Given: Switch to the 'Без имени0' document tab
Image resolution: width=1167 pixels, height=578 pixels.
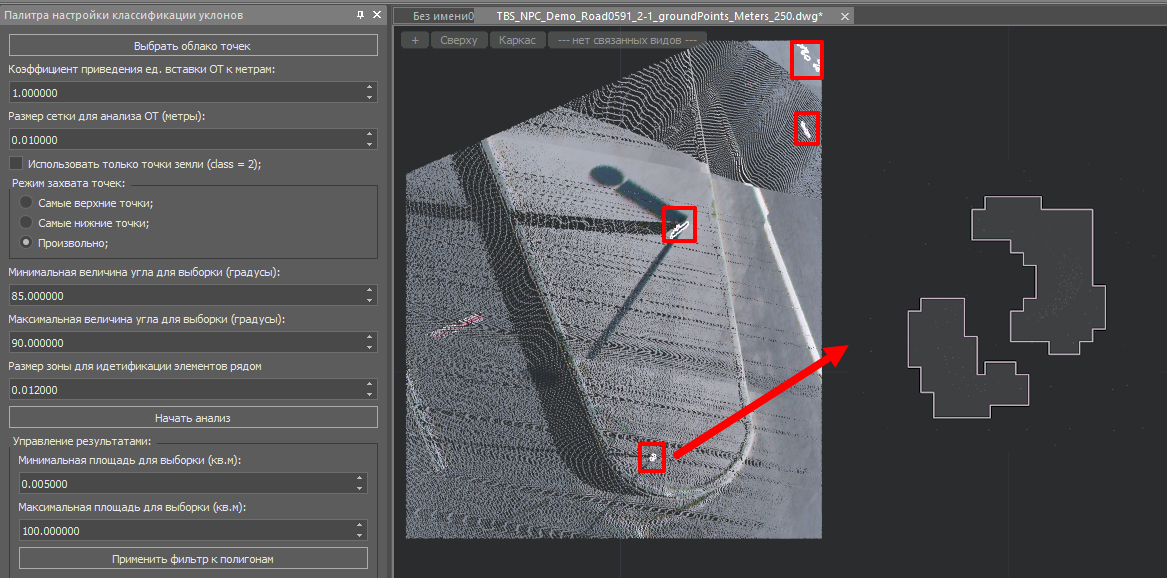Looking at the screenshot, I should pos(444,16).
